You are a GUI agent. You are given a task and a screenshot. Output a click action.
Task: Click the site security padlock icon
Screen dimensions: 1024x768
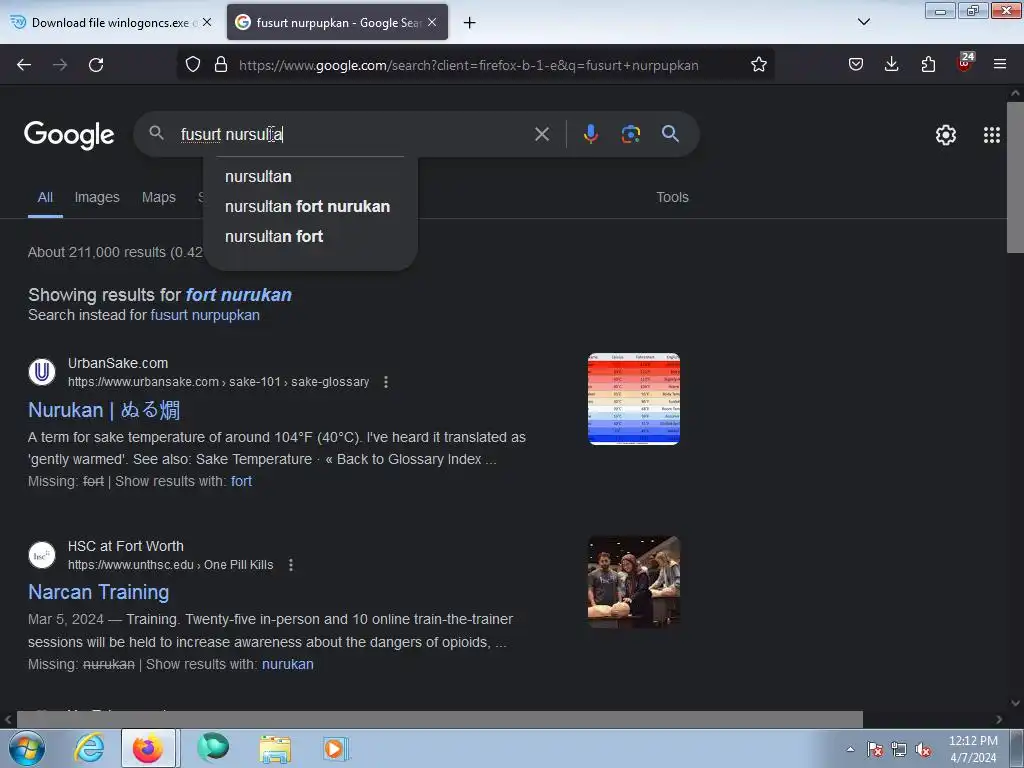click(221, 65)
